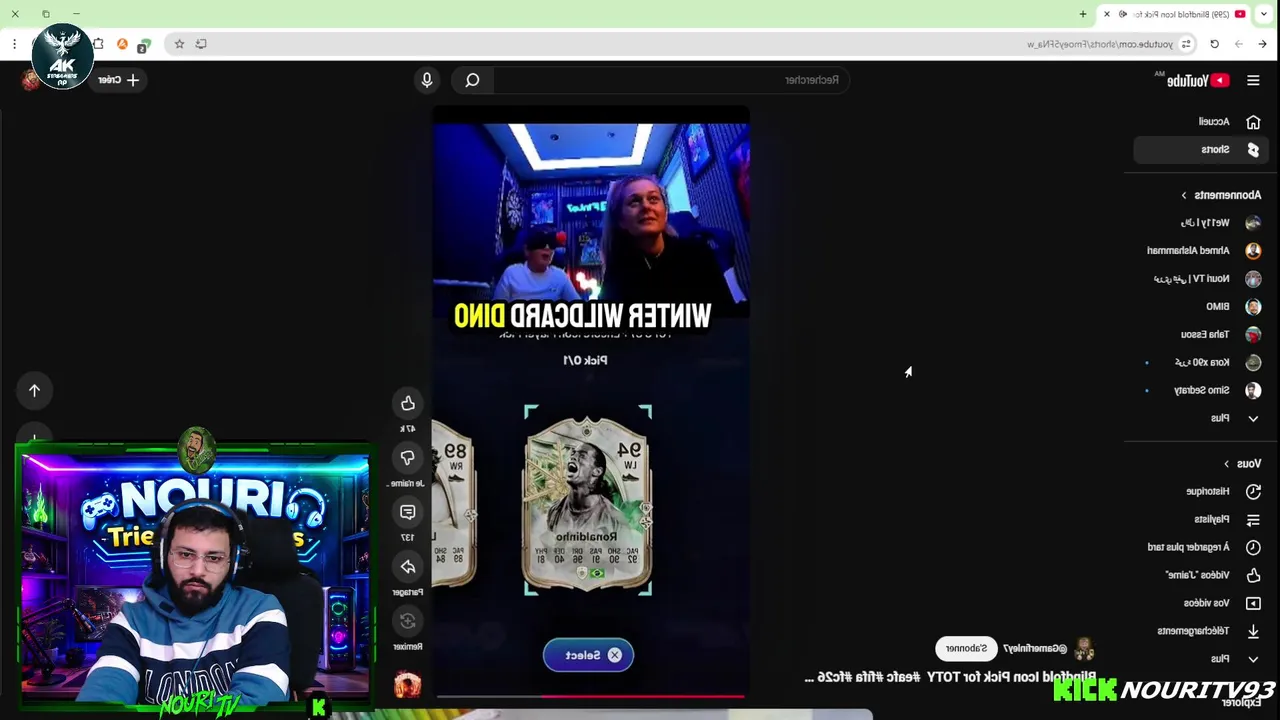The width and height of the screenshot is (1280, 720).
Task: Expand Plus under Téléchargements
Action: pyautogui.click(x=1201, y=659)
